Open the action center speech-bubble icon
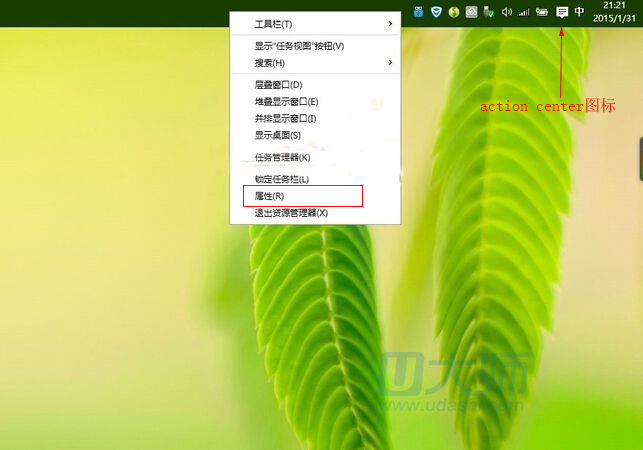 click(562, 12)
